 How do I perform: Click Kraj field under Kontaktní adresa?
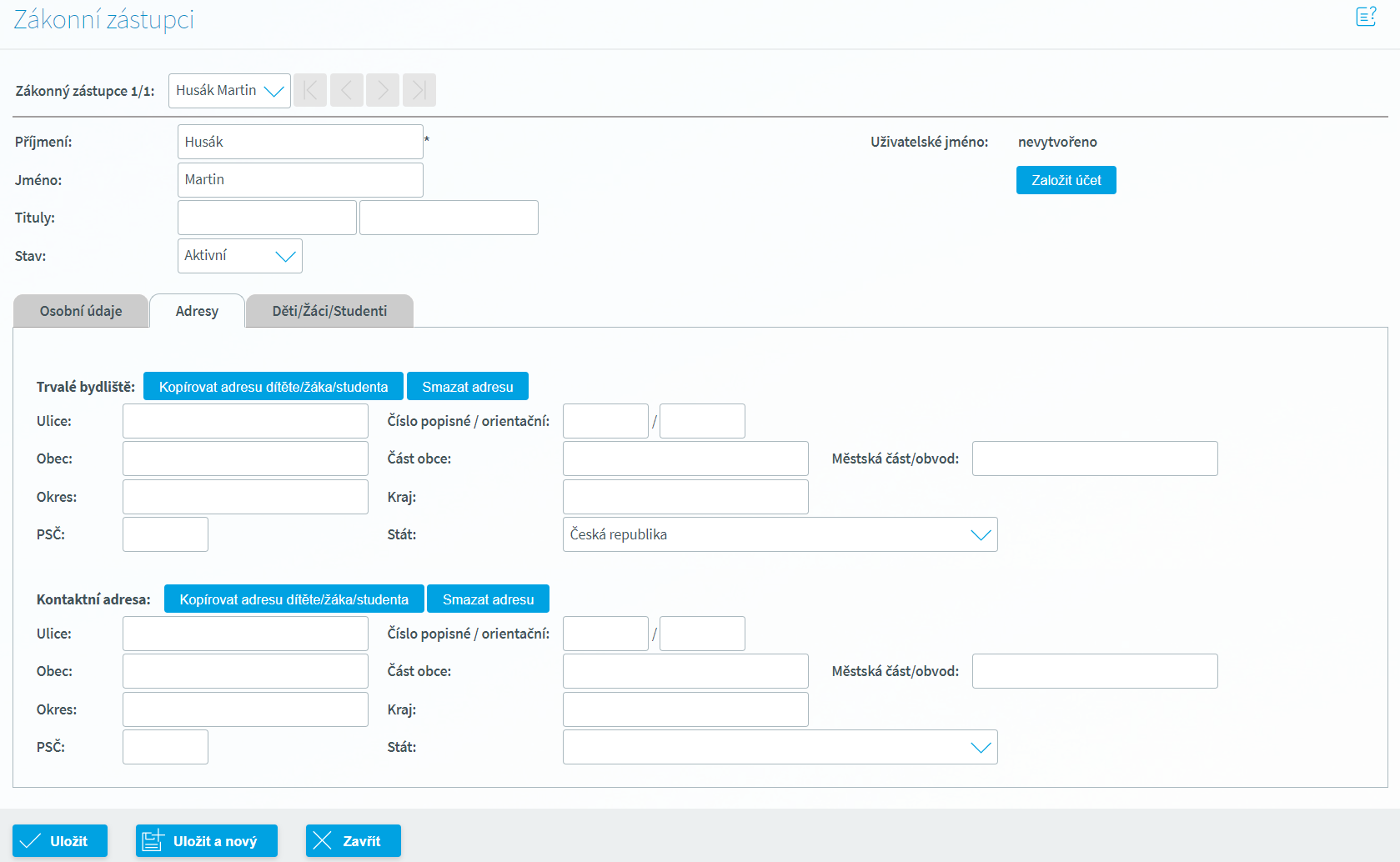[x=685, y=709]
